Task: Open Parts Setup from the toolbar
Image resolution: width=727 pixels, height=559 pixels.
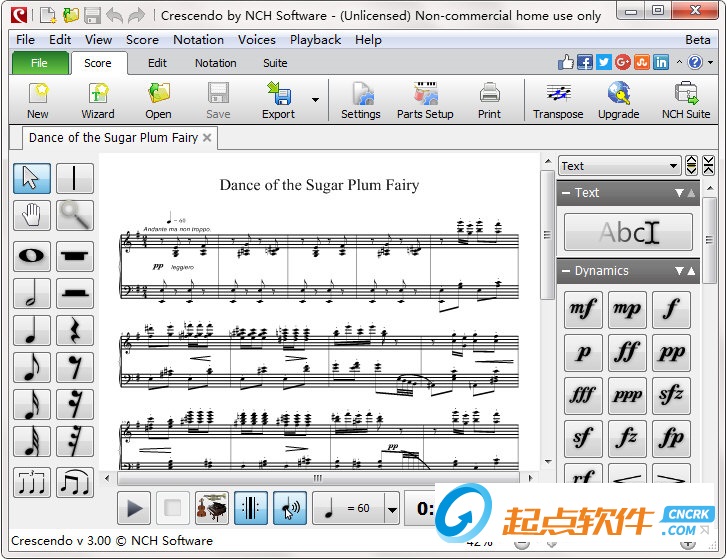Action: pos(425,100)
